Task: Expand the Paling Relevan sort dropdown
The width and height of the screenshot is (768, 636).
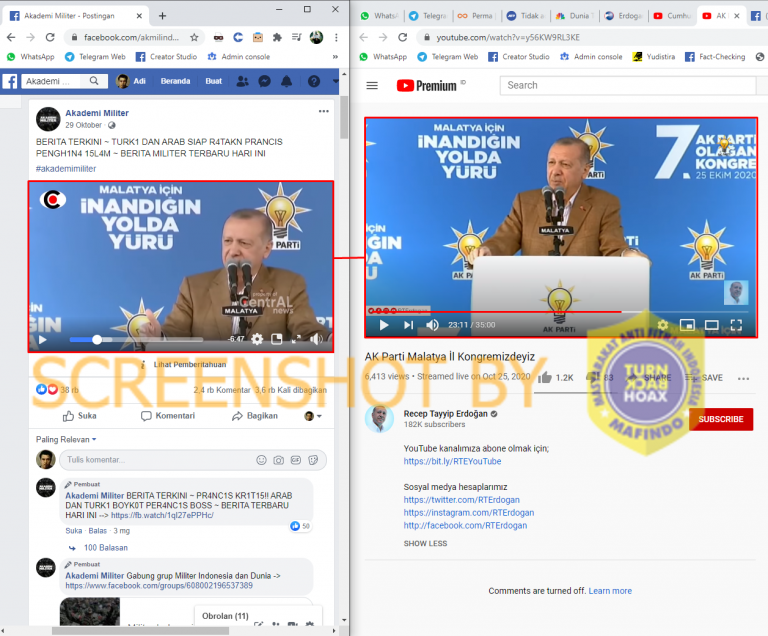Action: 66,440
